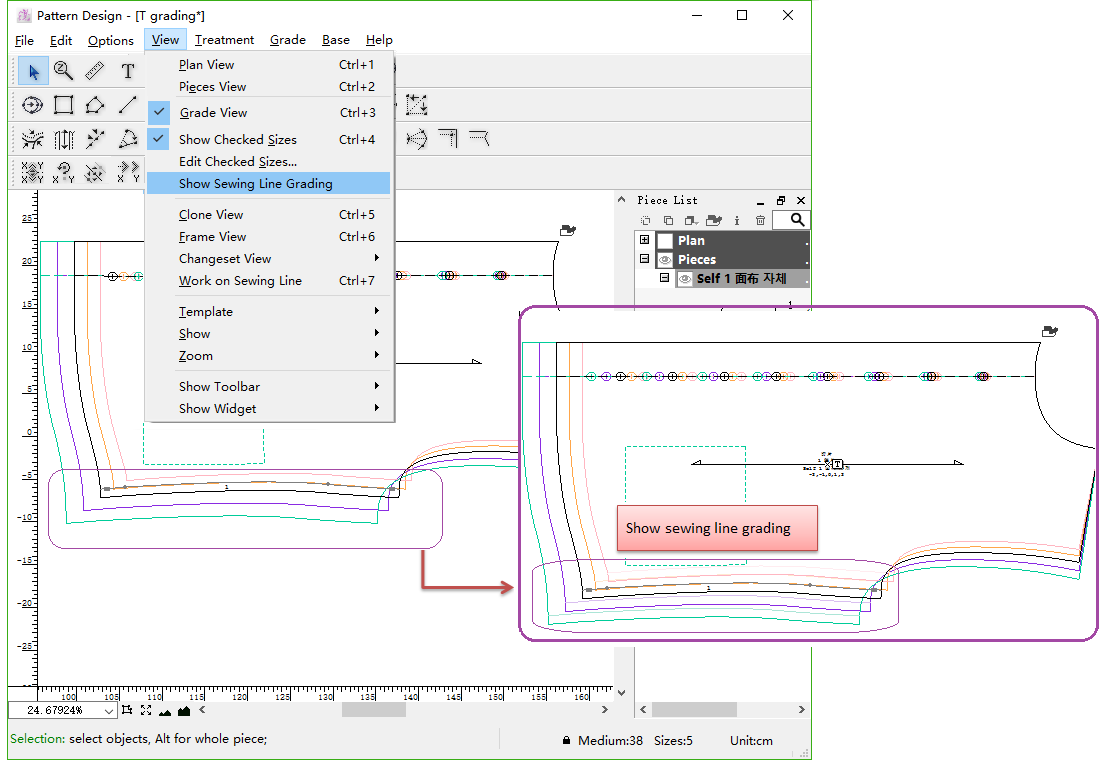This screenshot has height=765, width=1105.
Task: Select the straight line drawing tool
Action: [x=127, y=105]
